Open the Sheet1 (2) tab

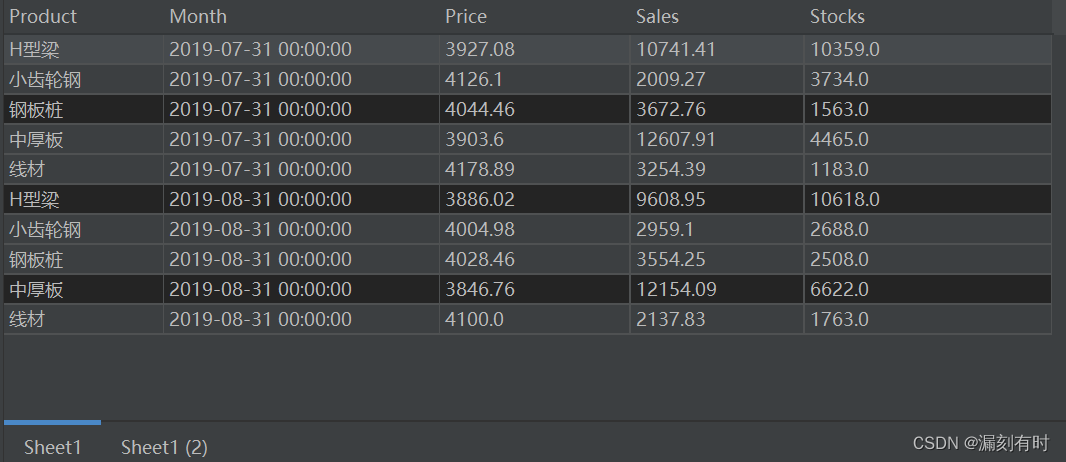tap(164, 447)
